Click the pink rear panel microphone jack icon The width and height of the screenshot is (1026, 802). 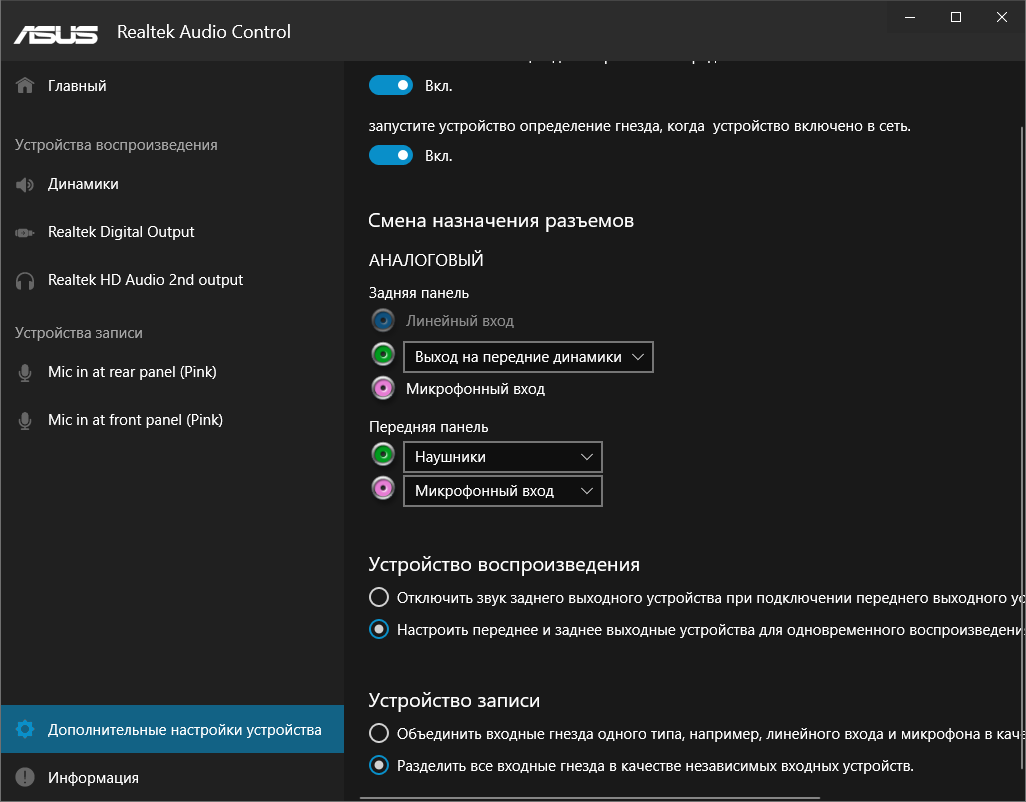(x=382, y=388)
